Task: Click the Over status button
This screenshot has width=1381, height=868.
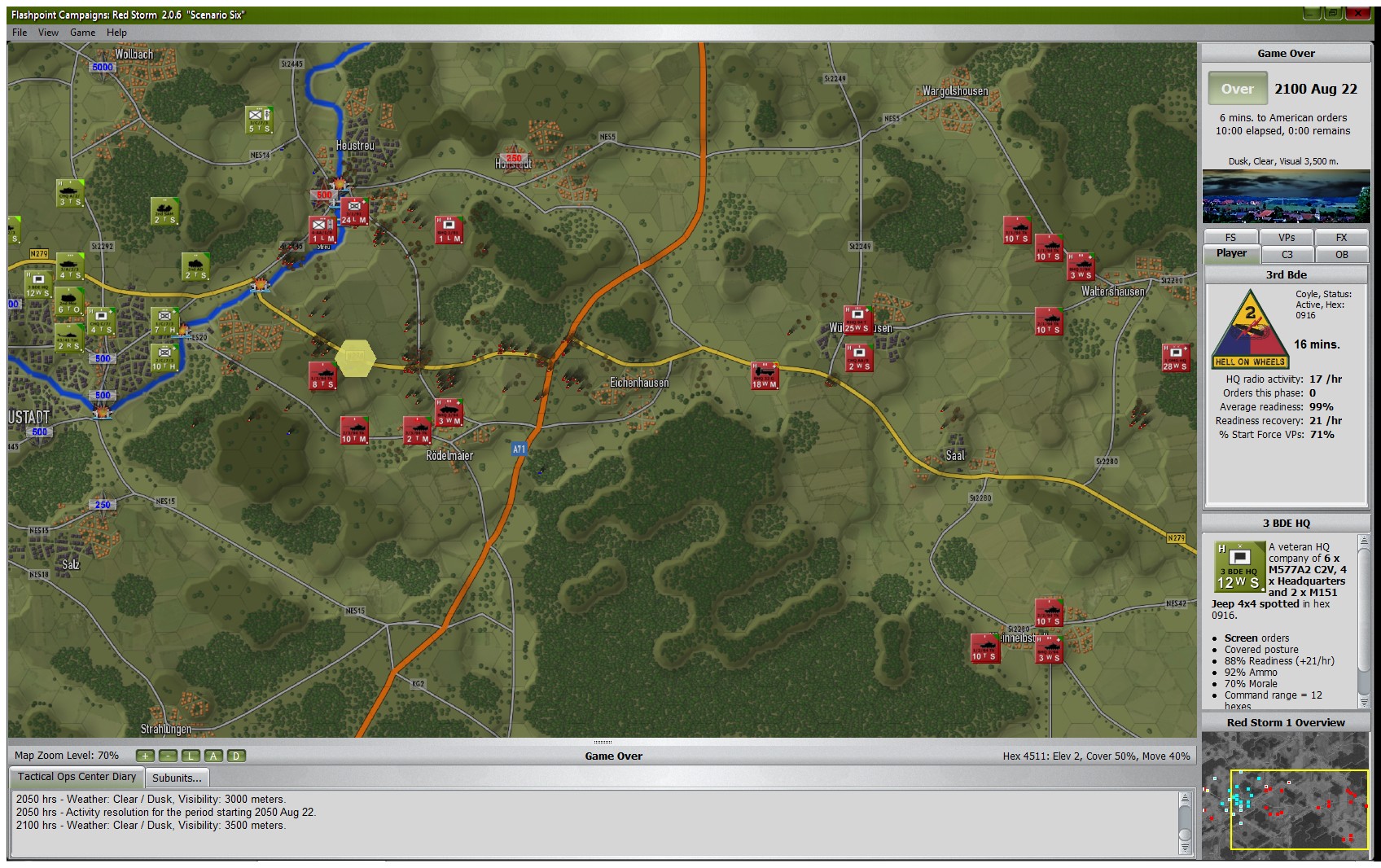Action: pyautogui.click(x=1237, y=89)
